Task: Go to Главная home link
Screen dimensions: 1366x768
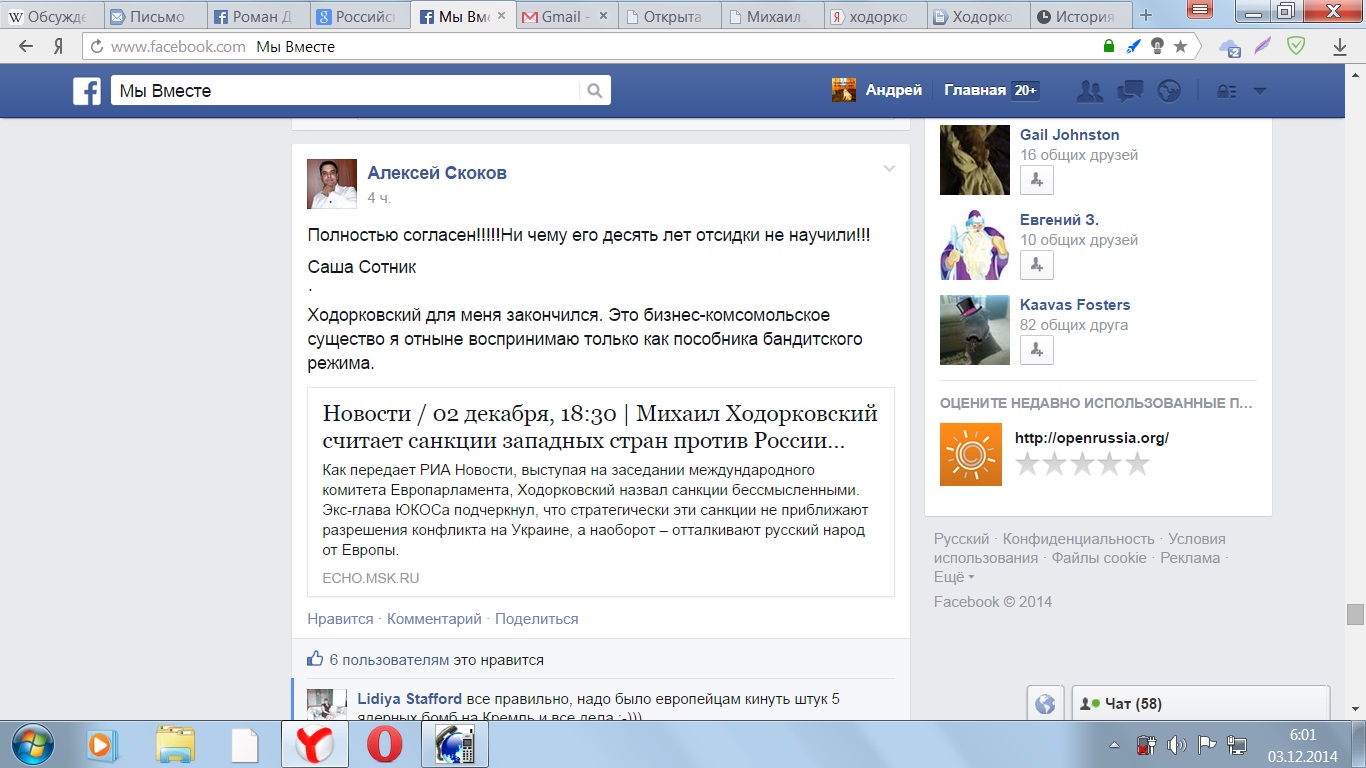Action: (975, 90)
